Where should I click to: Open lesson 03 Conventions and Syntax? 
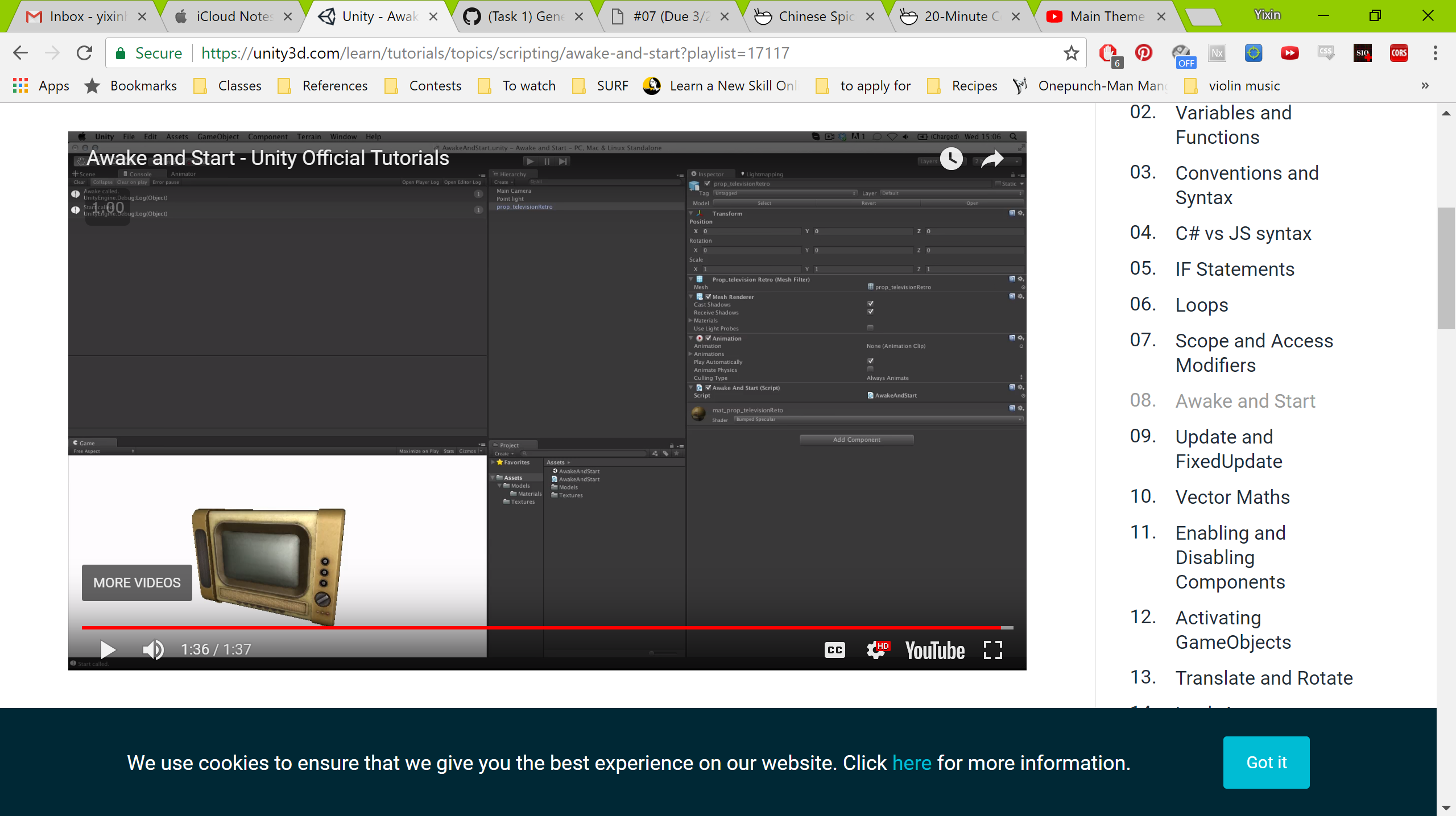[1247, 185]
